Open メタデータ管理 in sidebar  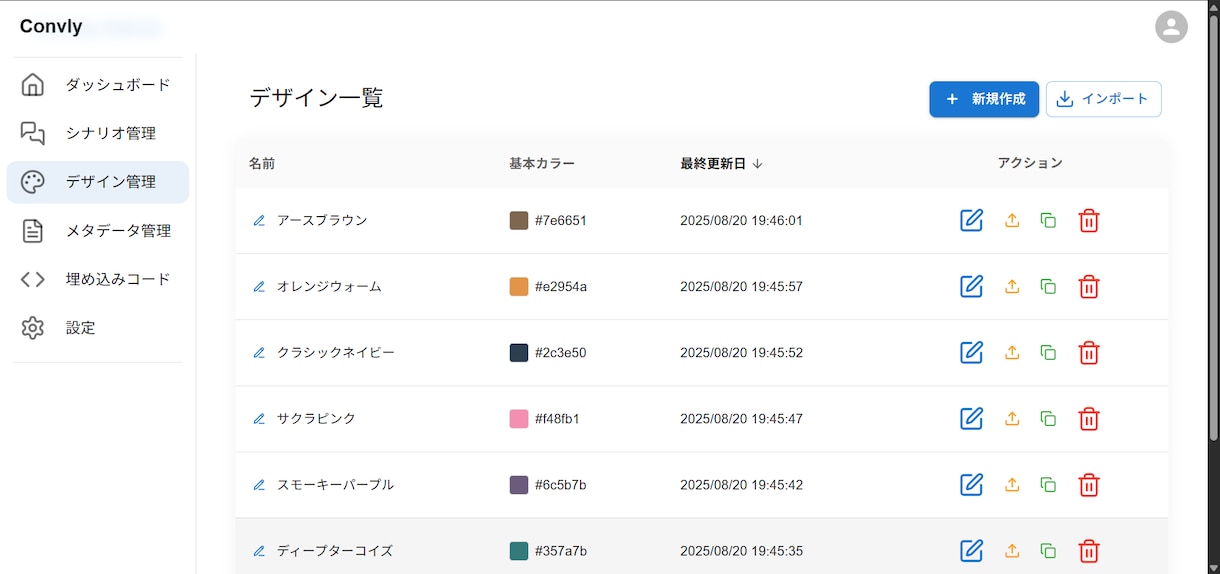98,230
